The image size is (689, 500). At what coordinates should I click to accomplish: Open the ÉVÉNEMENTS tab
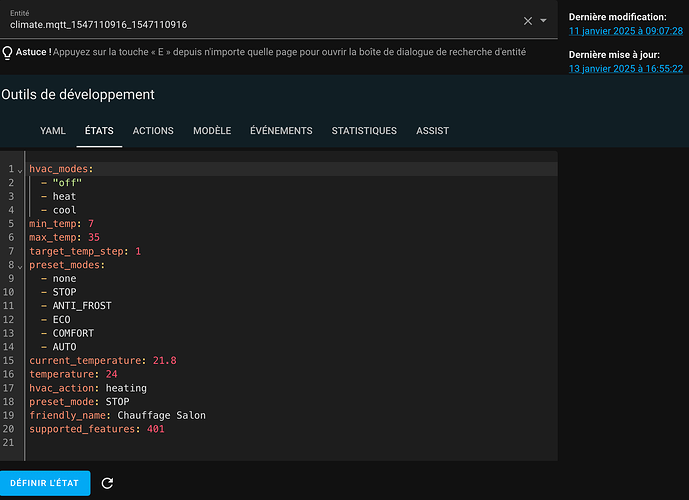[x=281, y=131]
